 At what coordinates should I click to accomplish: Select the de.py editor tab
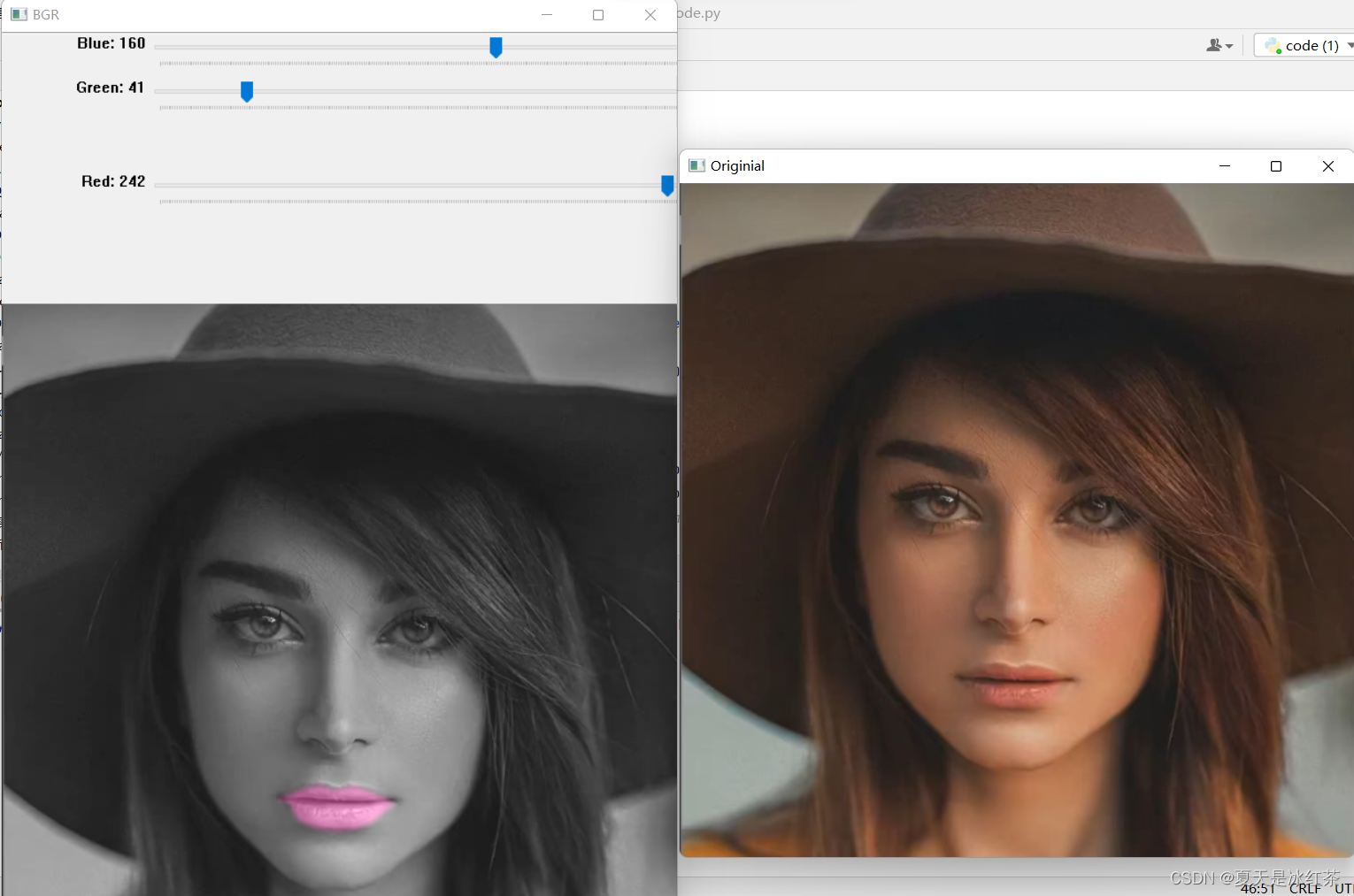pyautogui.click(x=700, y=13)
